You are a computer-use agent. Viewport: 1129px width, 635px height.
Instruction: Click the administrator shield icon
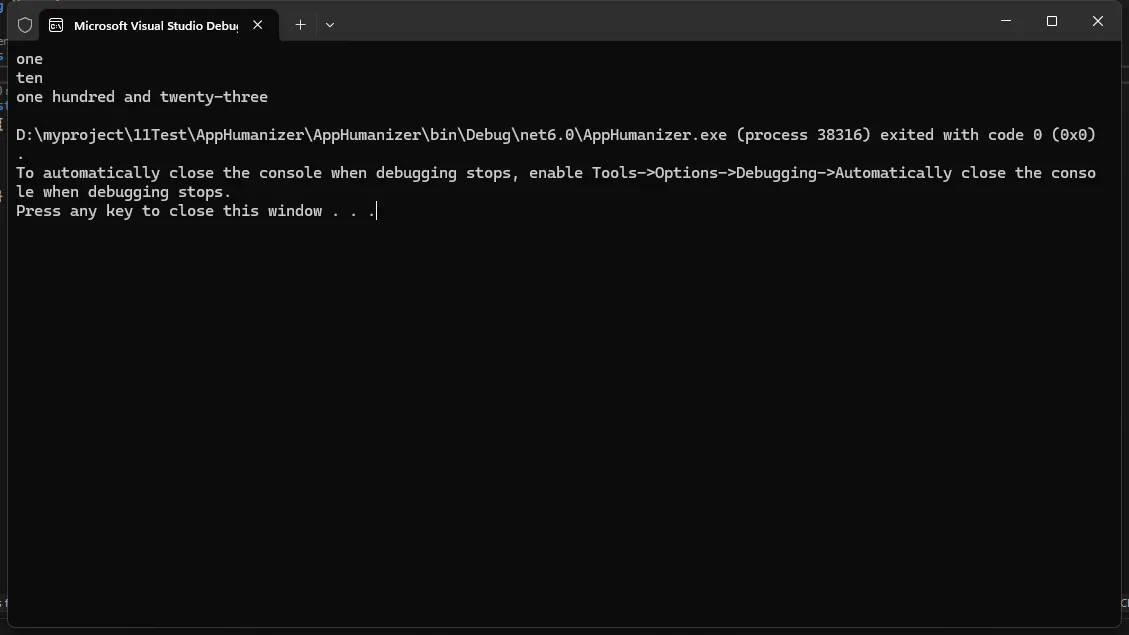pos(25,25)
